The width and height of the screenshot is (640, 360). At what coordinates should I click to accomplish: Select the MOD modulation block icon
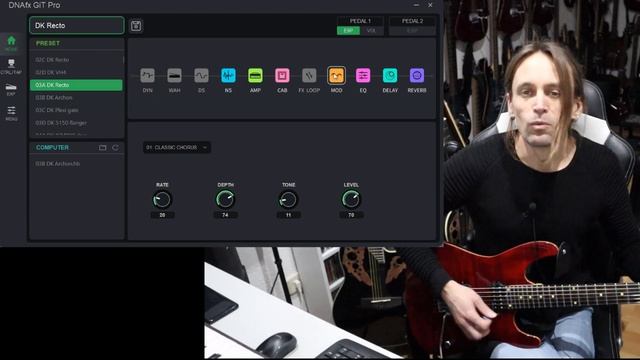coord(336,76)
